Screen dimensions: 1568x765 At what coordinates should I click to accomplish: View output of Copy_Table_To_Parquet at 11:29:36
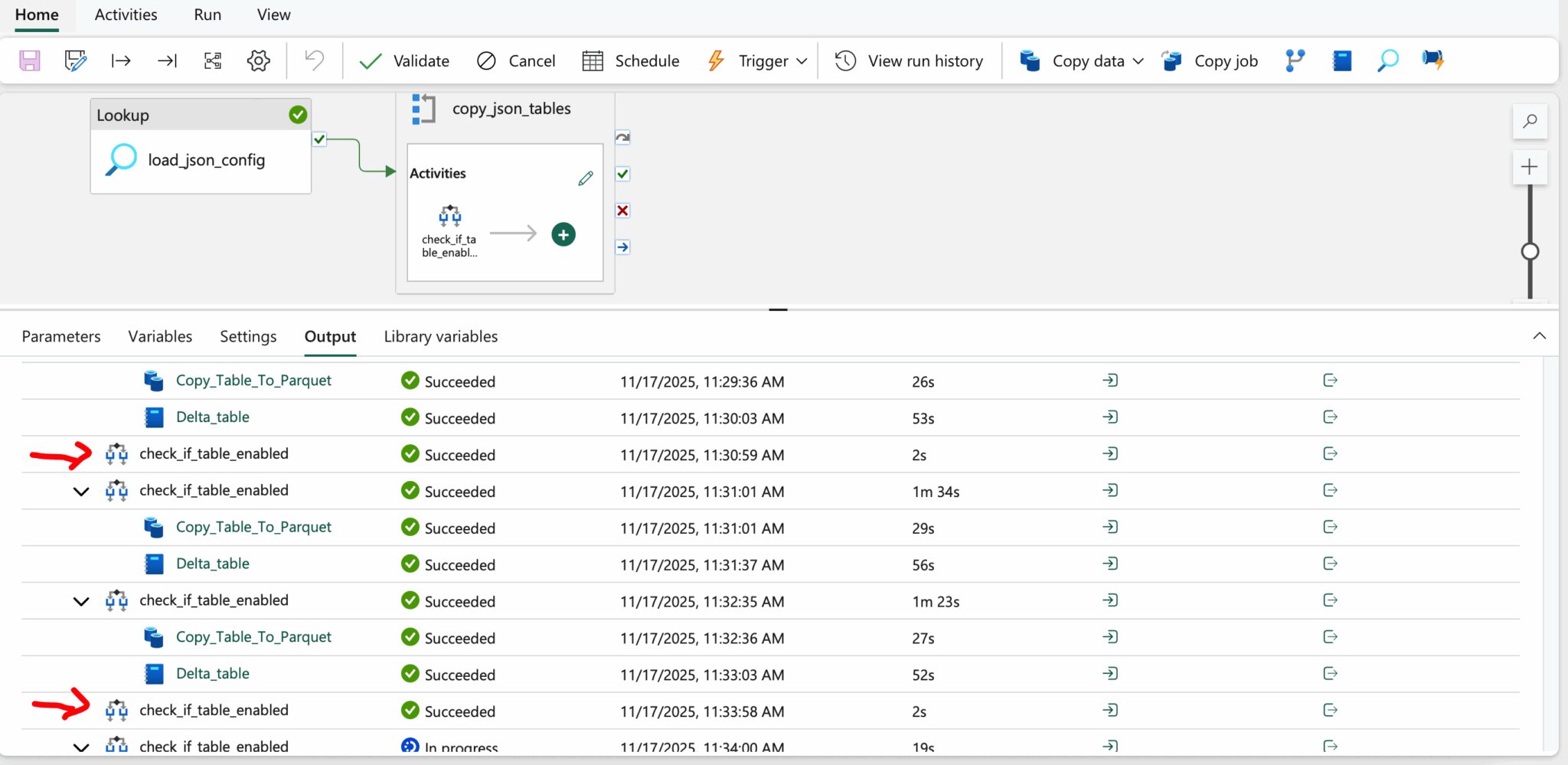[1330, 381]
